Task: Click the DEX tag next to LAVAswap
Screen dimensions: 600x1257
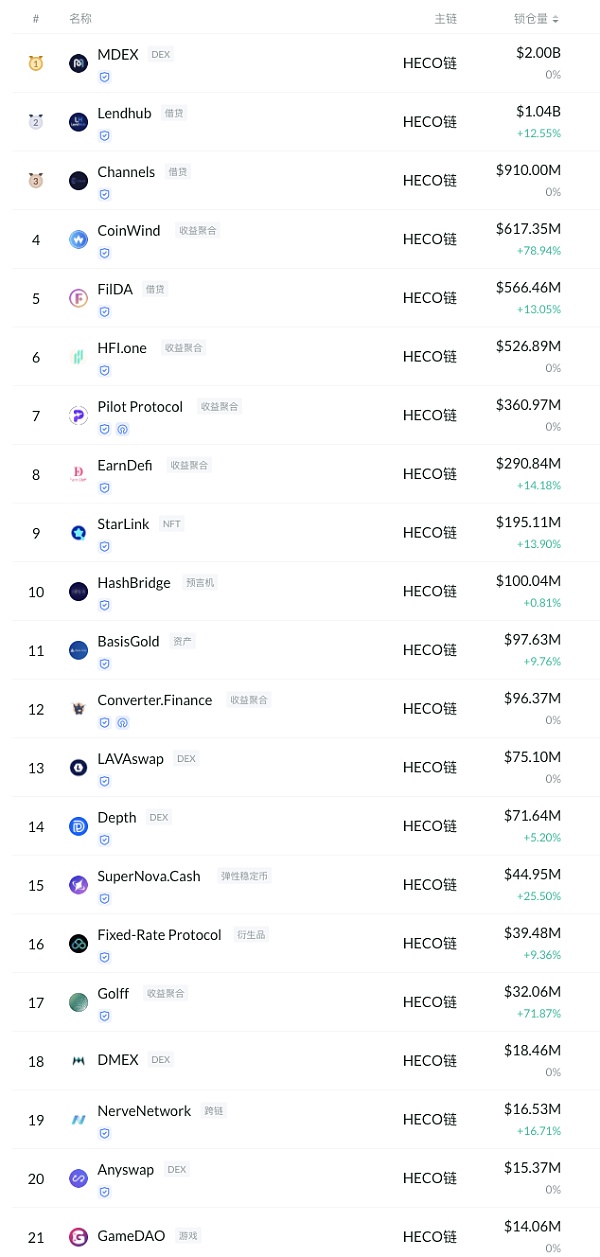Action: click(186, 759)
